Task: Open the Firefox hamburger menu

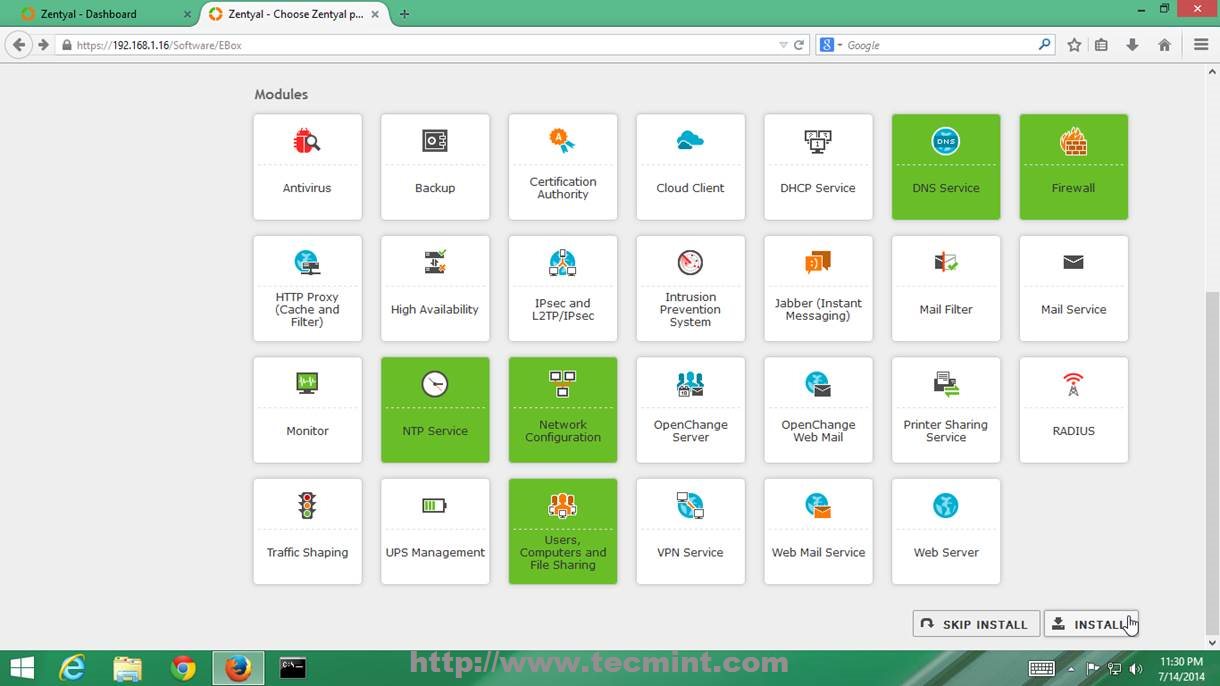Action: pyautogui.click(x=1201, y=45)
